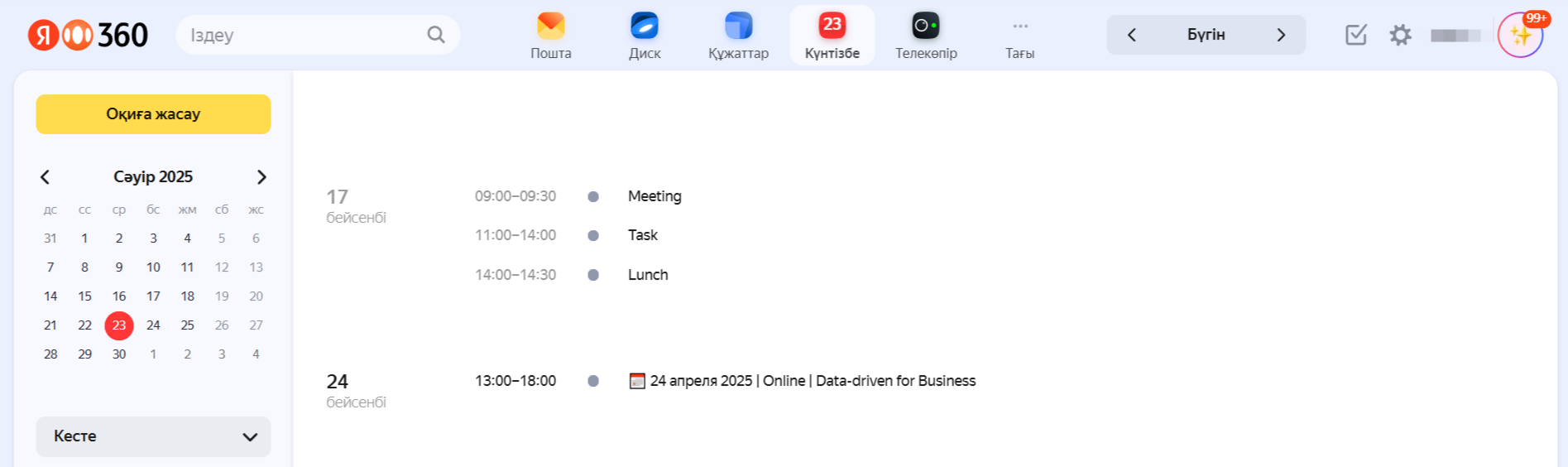Screen dimensions: 1568x467
Task: Go to next month in mini calendar
Action: coord(261,177)
